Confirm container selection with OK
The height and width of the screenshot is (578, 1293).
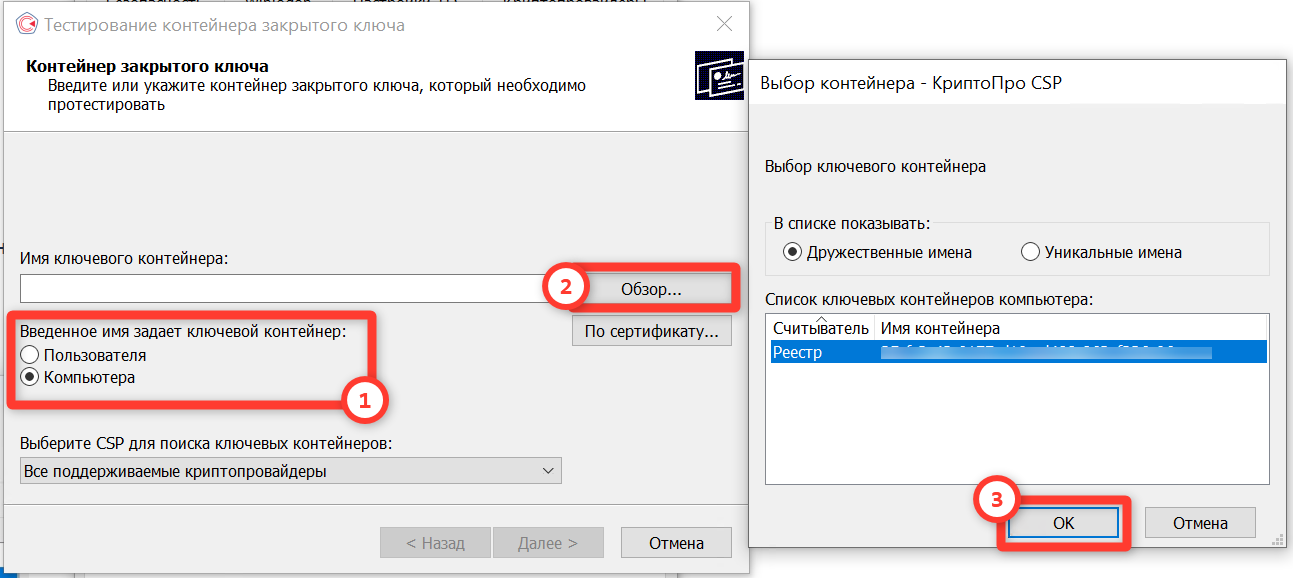click(x=1062, y=522)
